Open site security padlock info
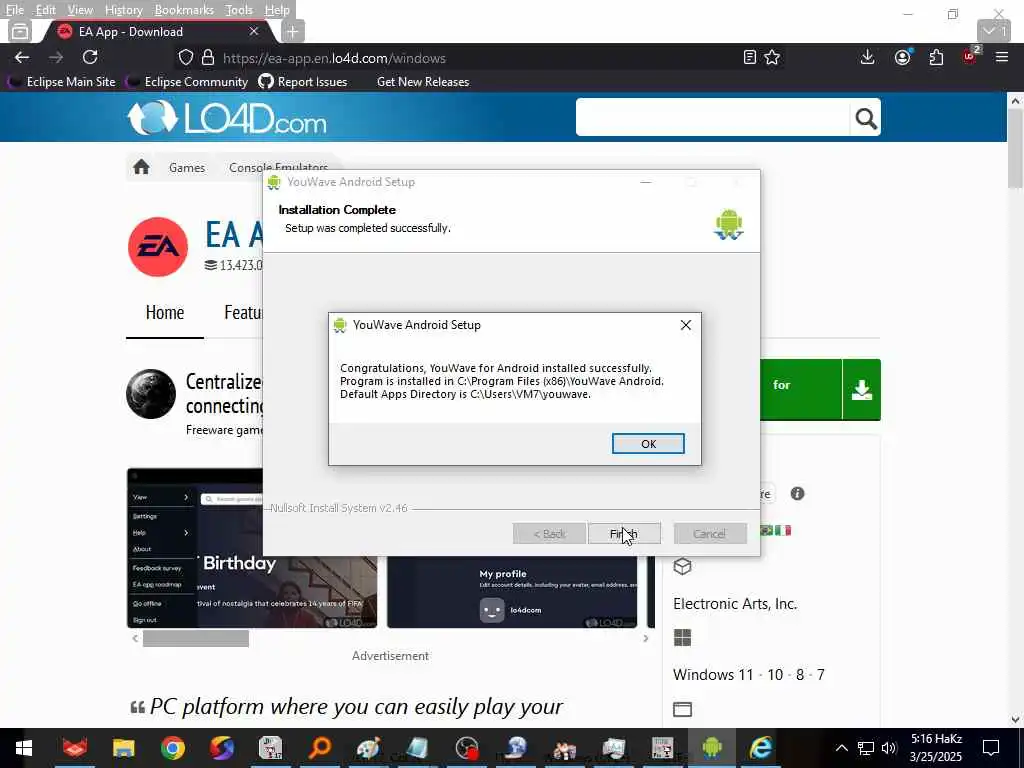Image resolution: width=1024 pixels, height=768 pixels. click(208, 57)
